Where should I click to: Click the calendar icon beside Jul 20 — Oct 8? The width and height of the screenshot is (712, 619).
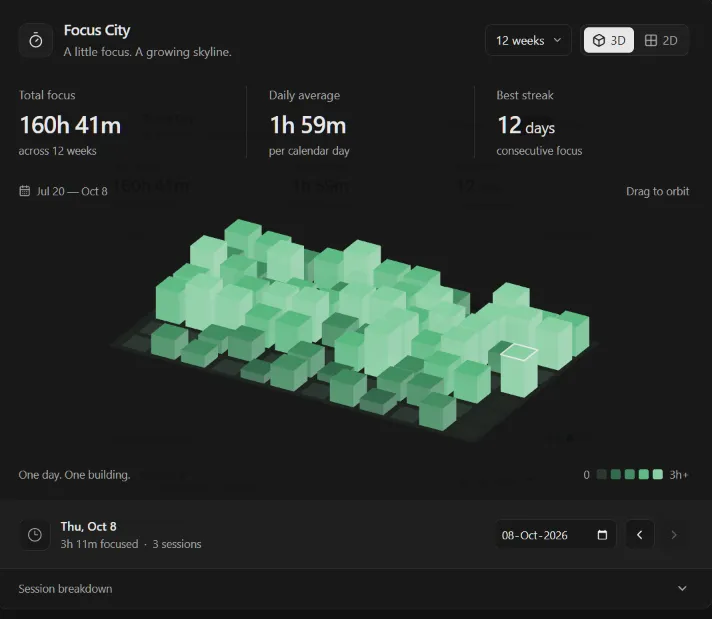25,191
